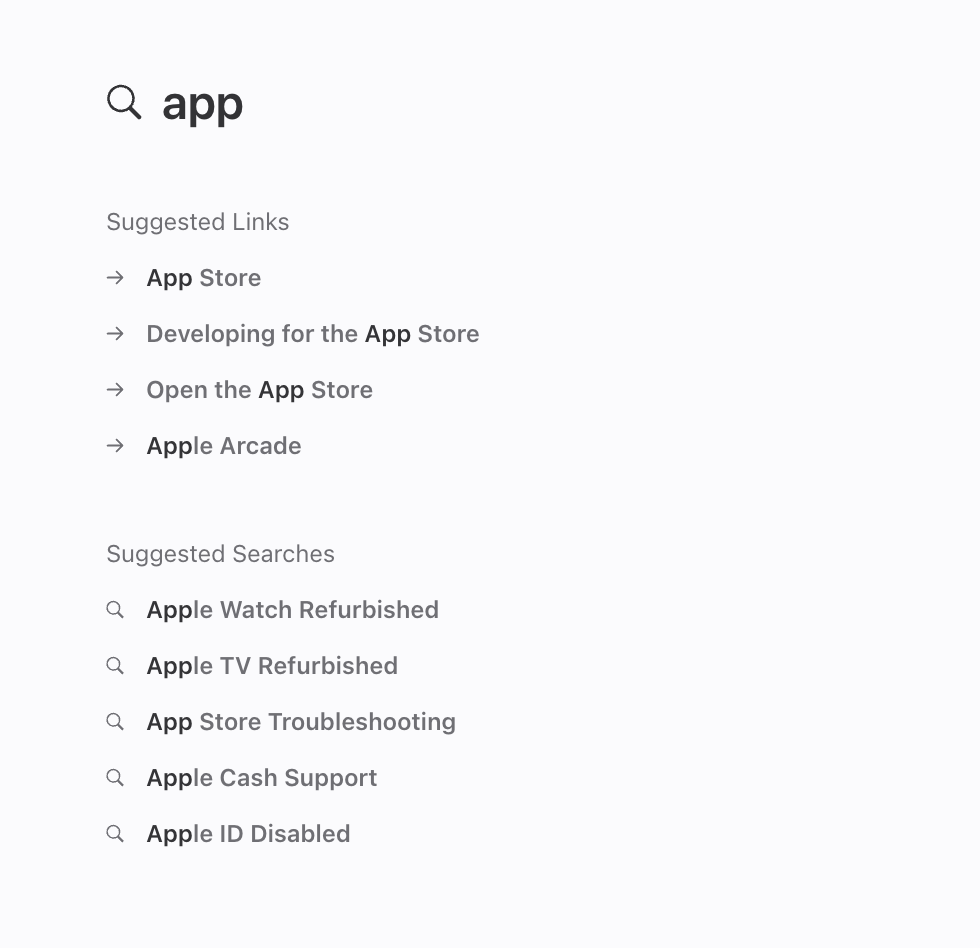The height and width of the screenshot is (948, 980).
Task: Pick the Apple Cash Support suggestion
Action: tap(262, 778)
